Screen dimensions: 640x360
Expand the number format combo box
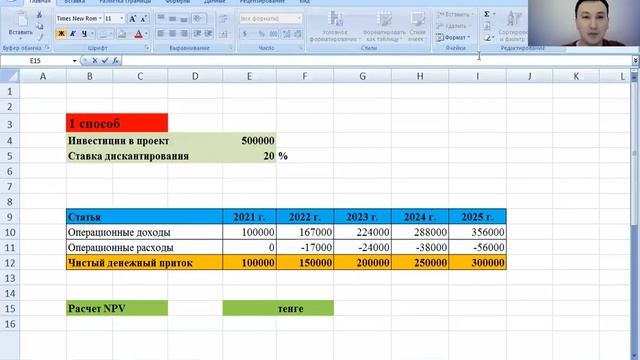pos(299,19)
